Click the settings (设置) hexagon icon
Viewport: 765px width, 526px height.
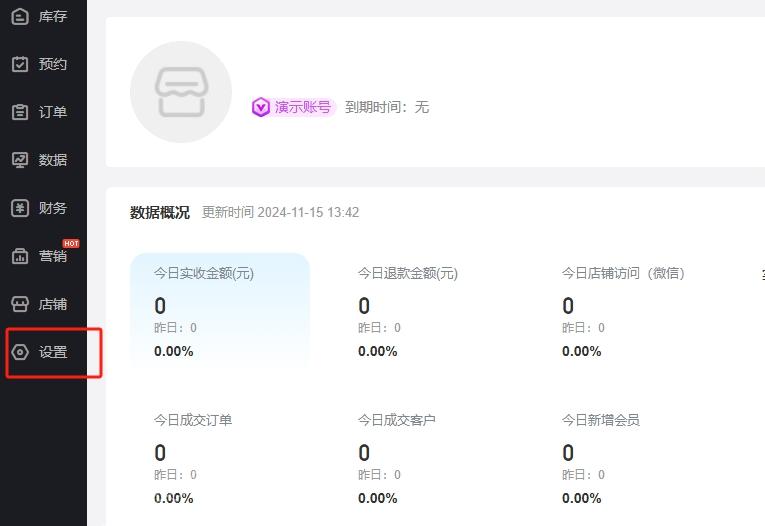point(20,352)
